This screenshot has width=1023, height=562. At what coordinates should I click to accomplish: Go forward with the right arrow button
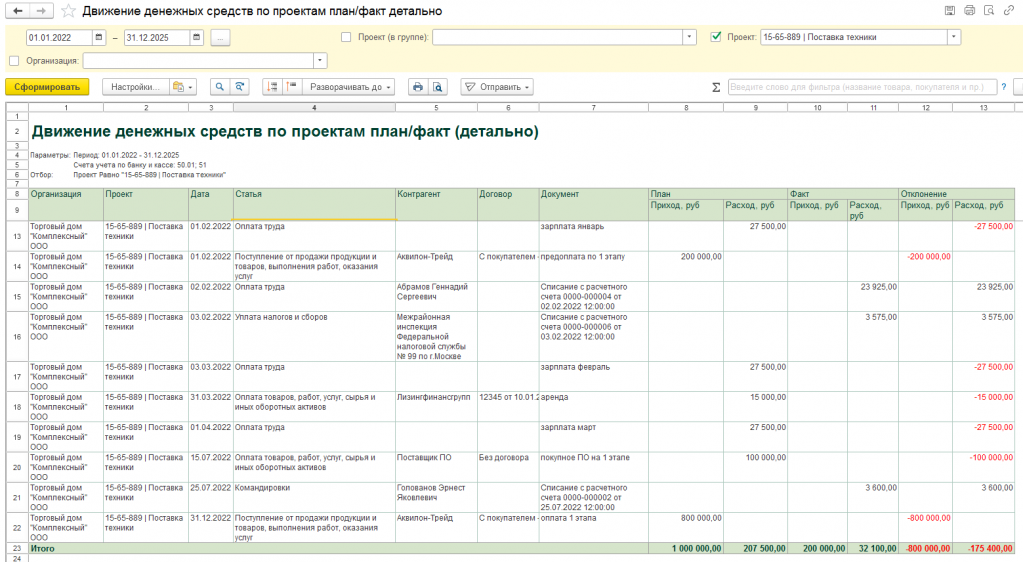pyautogui.click(x=41, y=11)
